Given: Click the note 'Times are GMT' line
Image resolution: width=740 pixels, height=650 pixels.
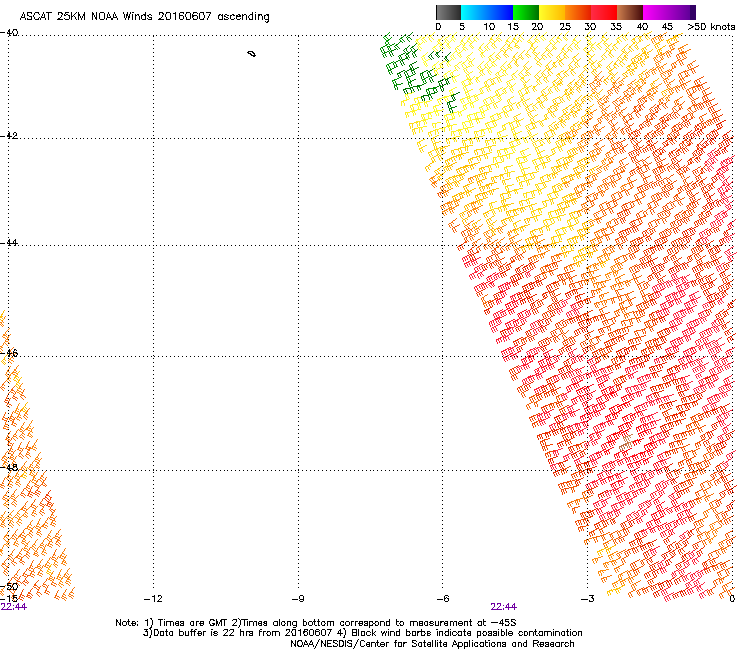Looking at the screenshot, I should (x=315, y=623).
